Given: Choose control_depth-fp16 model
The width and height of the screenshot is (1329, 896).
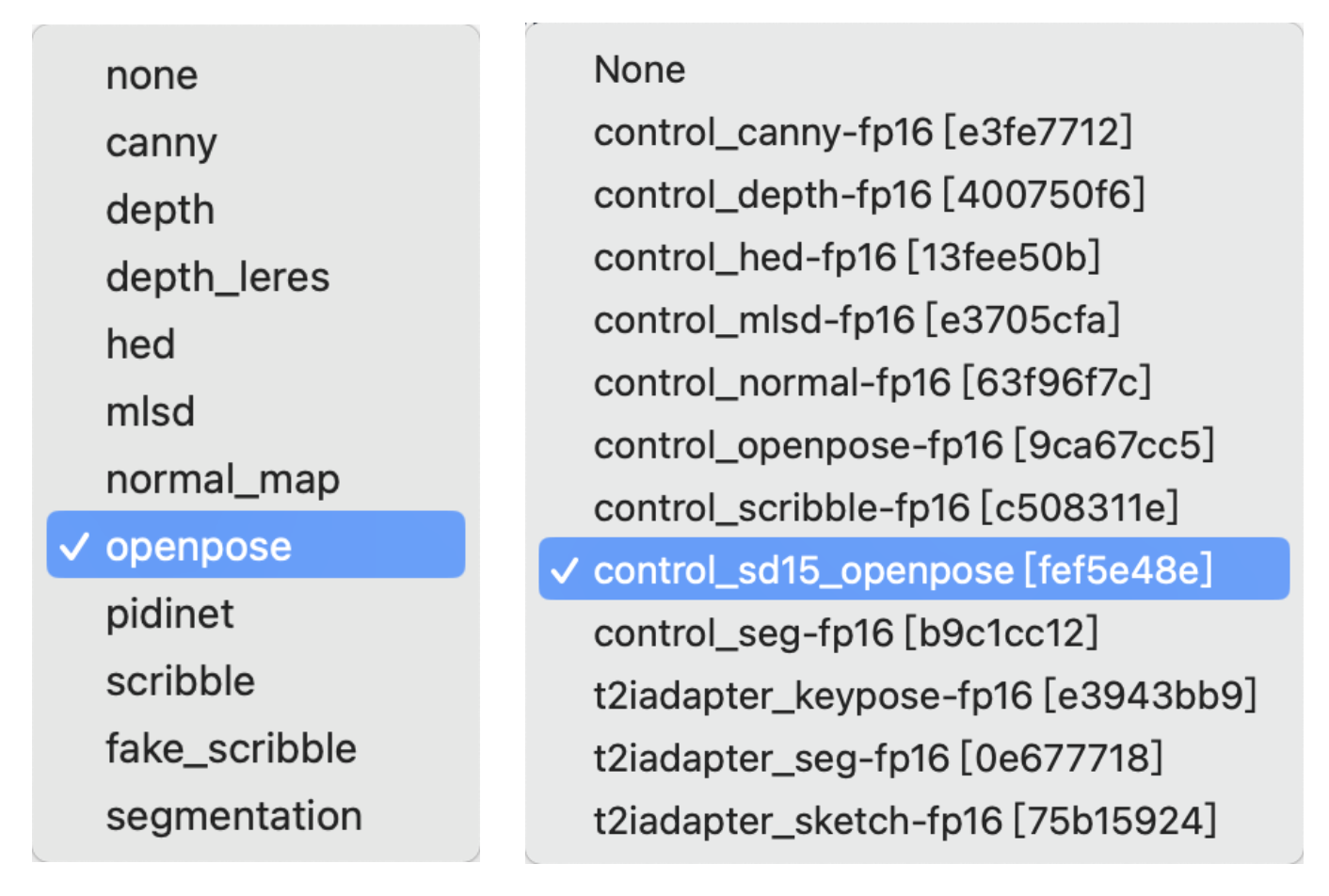Looking at the screenshot, I should [x=869, y=195].
